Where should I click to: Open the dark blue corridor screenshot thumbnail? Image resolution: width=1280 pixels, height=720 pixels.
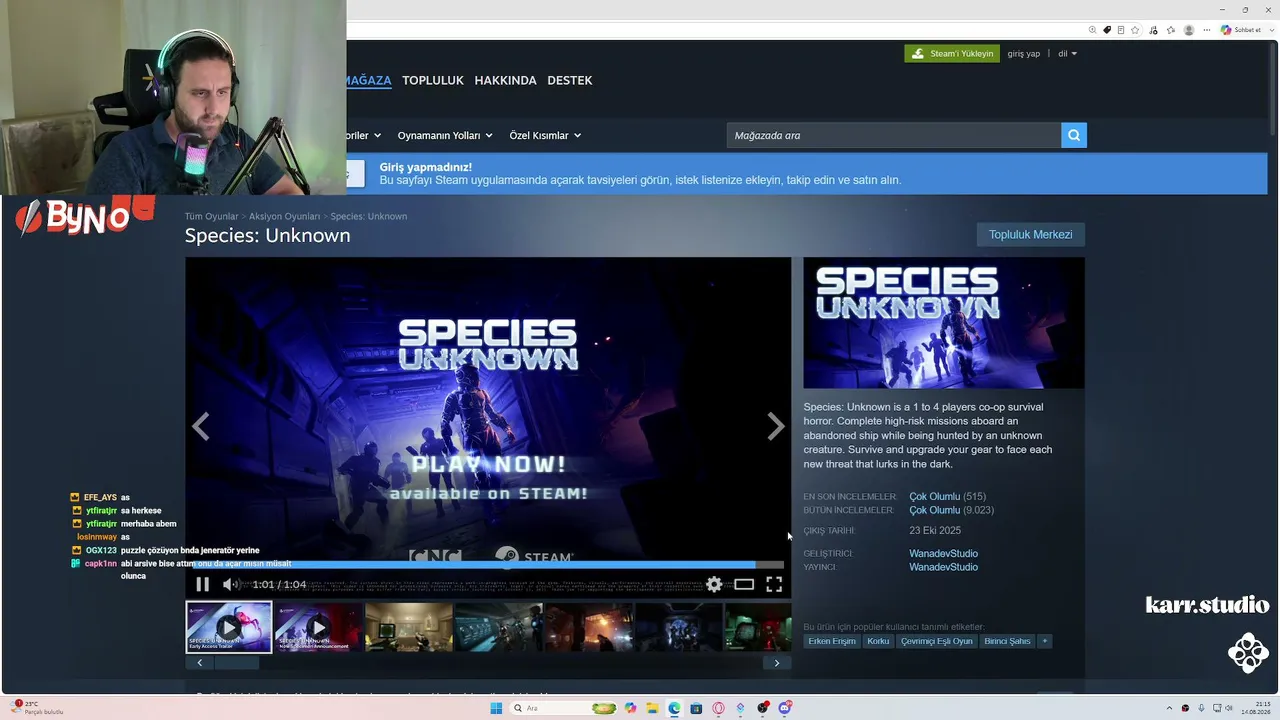[679, 627]
